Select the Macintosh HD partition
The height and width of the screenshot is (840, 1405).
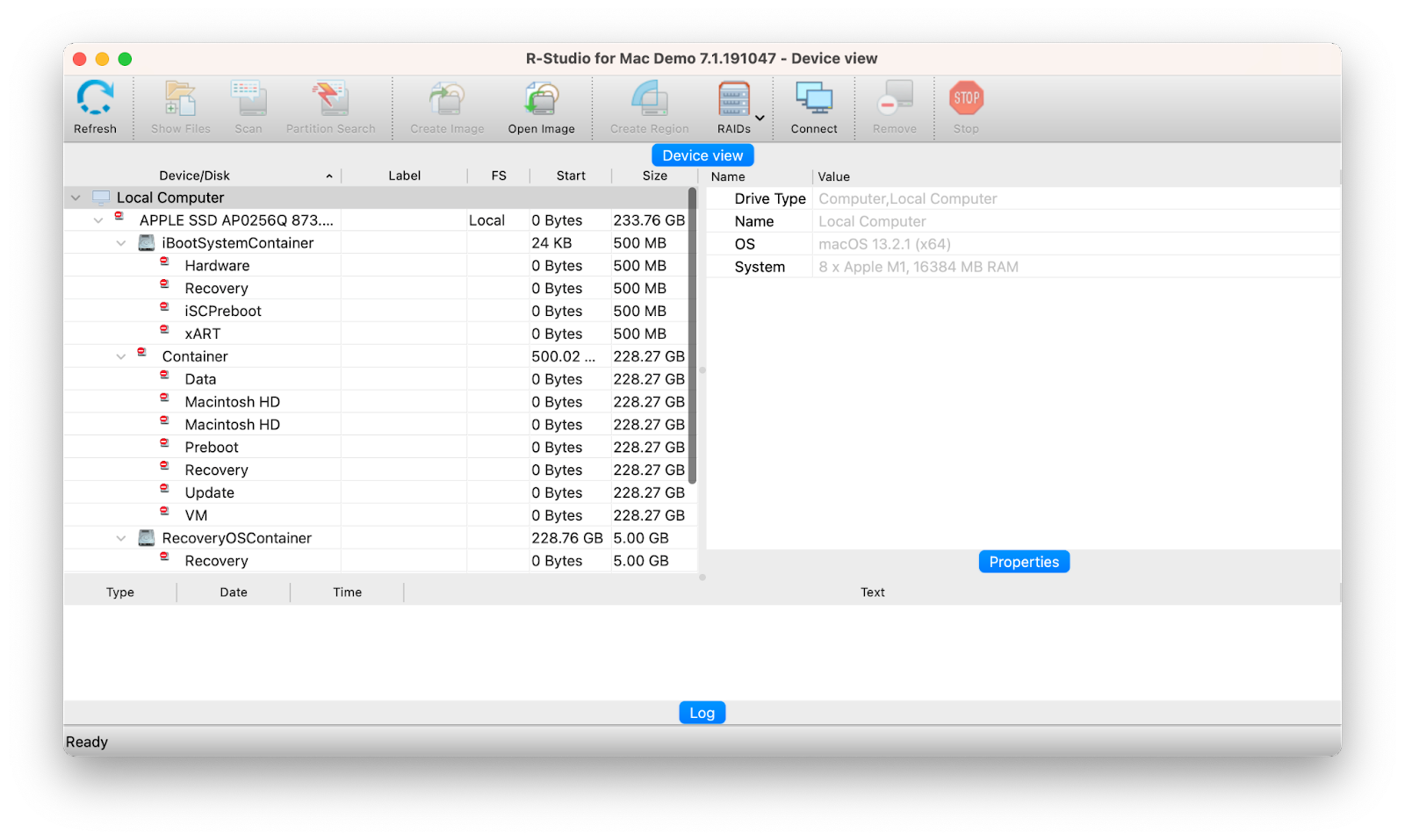[x=232, y=401]
